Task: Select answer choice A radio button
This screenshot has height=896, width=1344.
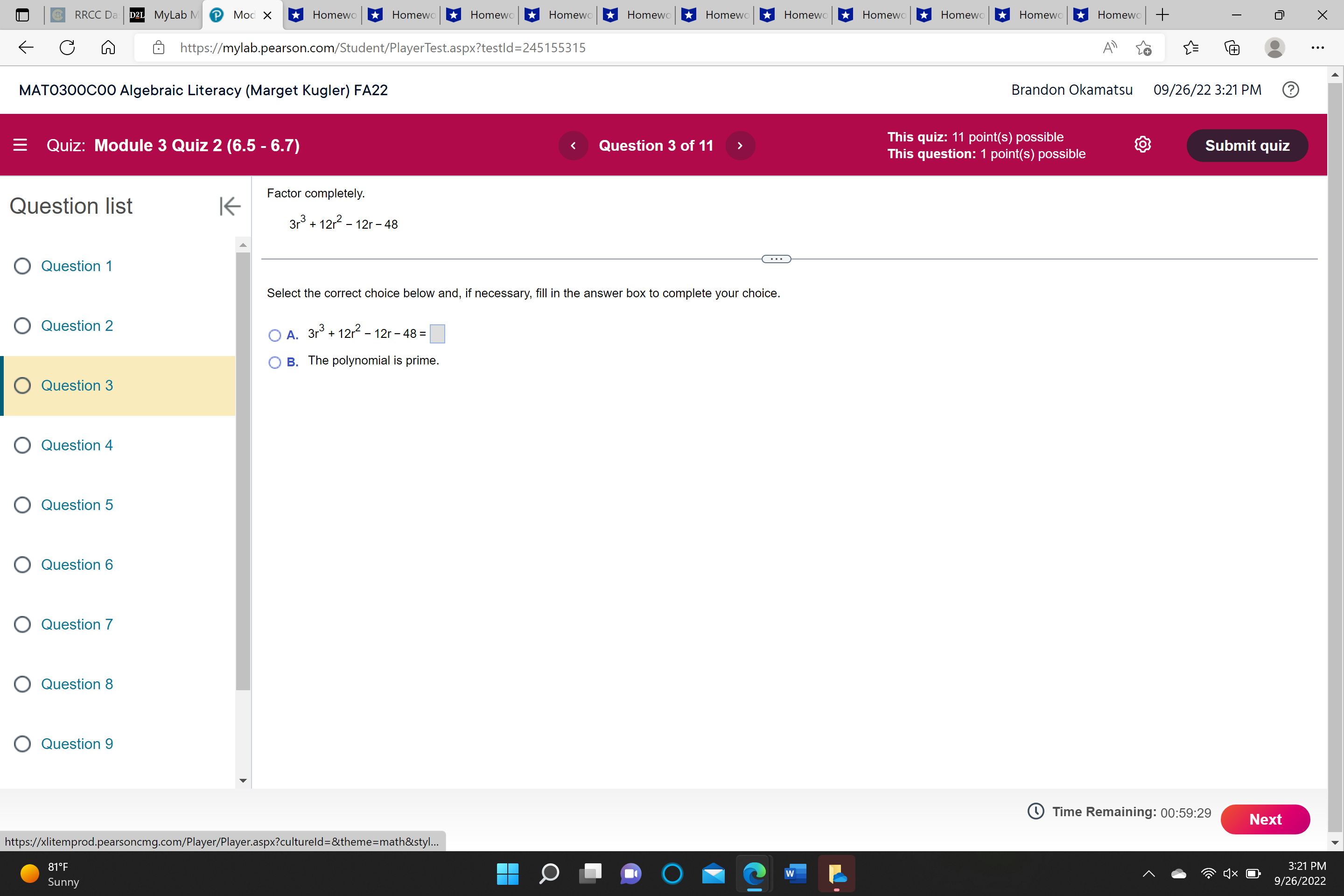Action: [275, 335]
